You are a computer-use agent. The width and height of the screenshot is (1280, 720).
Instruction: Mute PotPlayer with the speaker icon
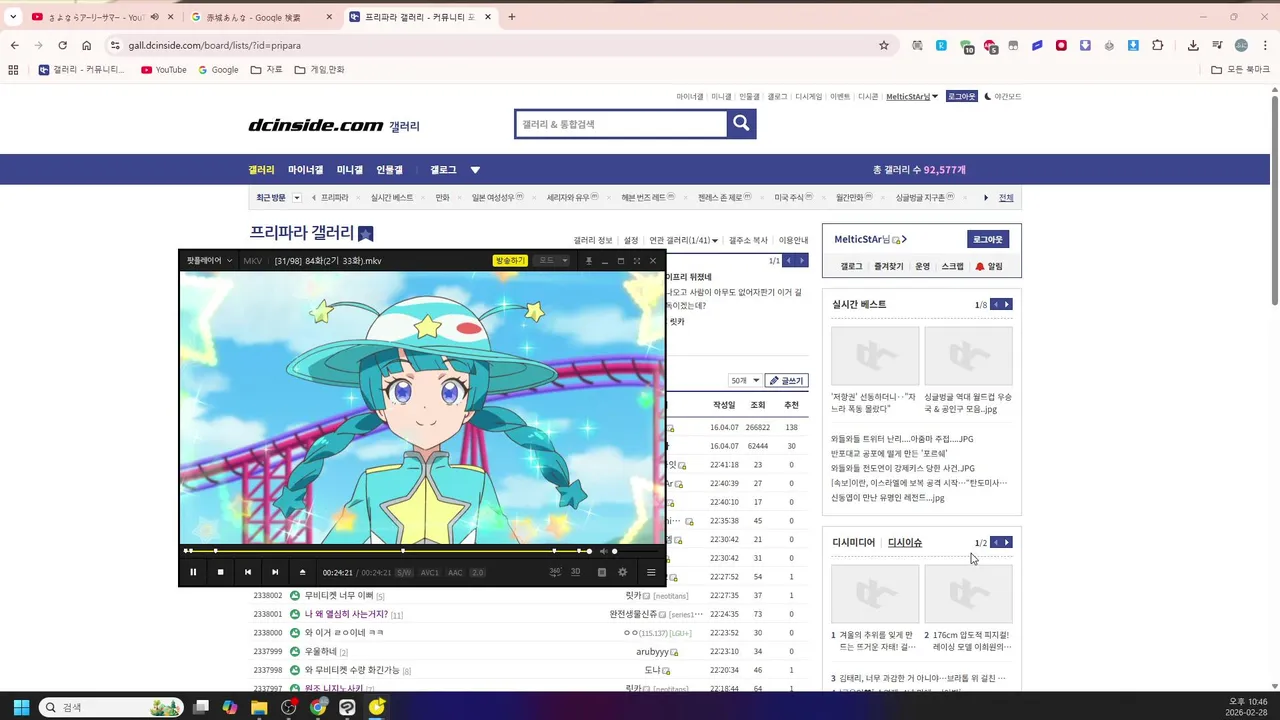pyautogui.click(x=603, y=551)
